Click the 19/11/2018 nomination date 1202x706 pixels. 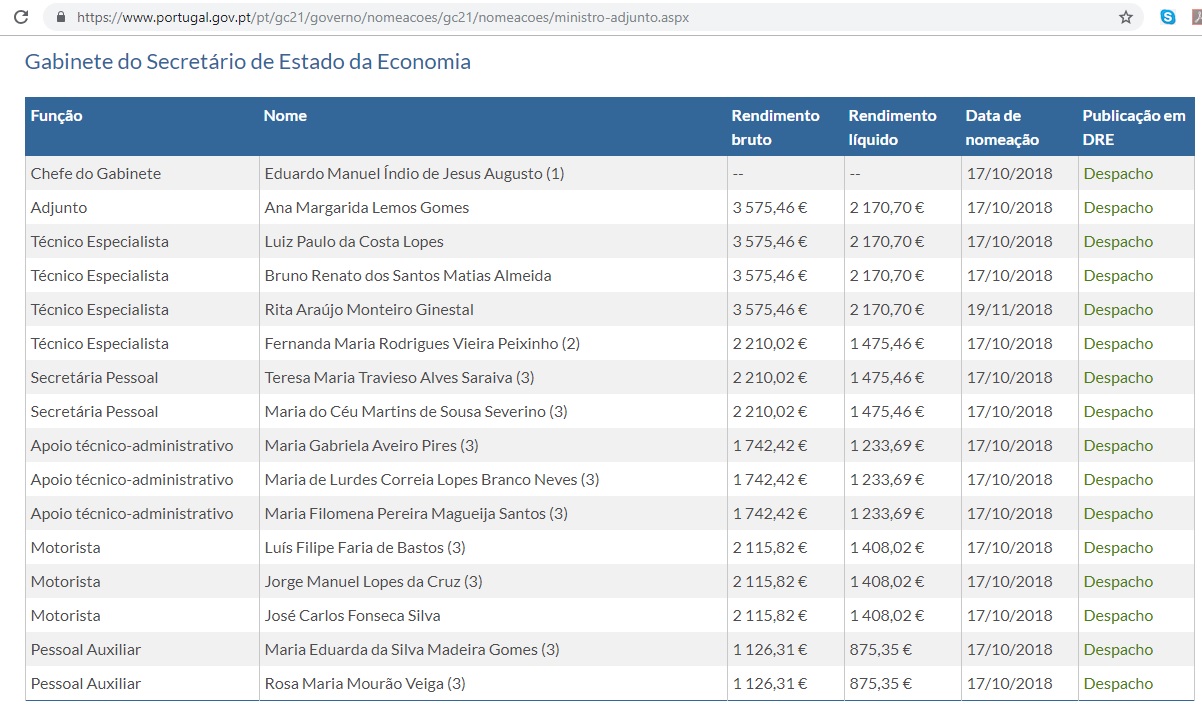click(x=1010, y=309)
